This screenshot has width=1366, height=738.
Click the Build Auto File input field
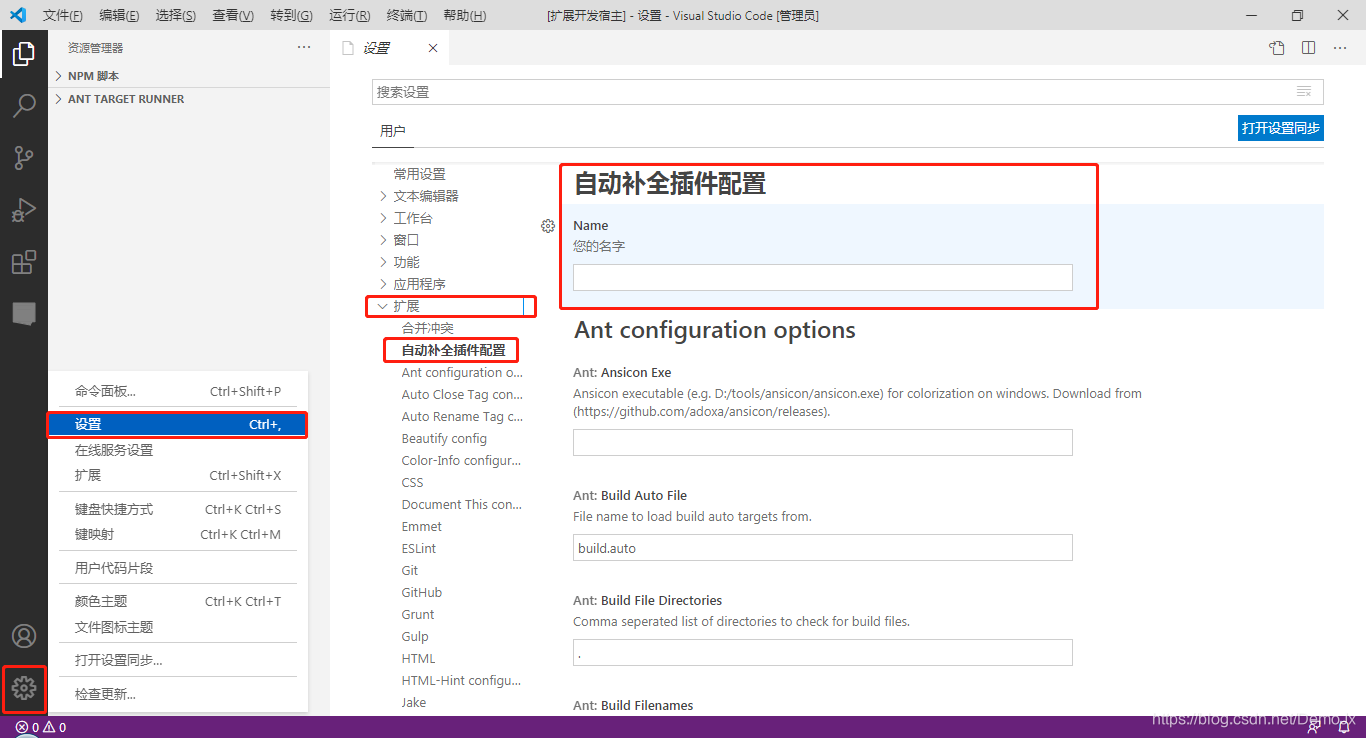823,547
